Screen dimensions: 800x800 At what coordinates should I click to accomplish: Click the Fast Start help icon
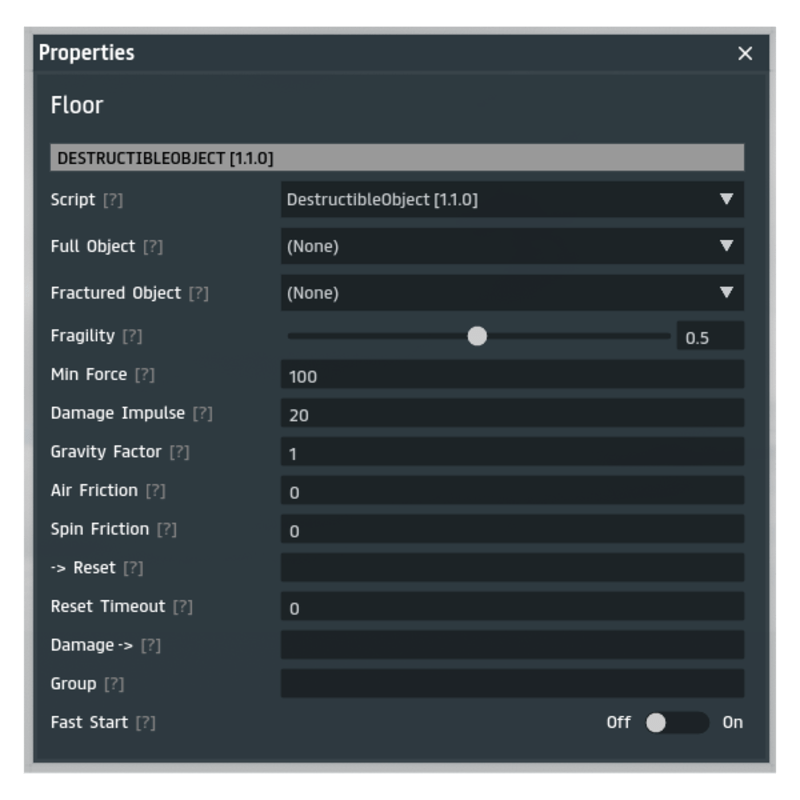(x=146, y=722)
